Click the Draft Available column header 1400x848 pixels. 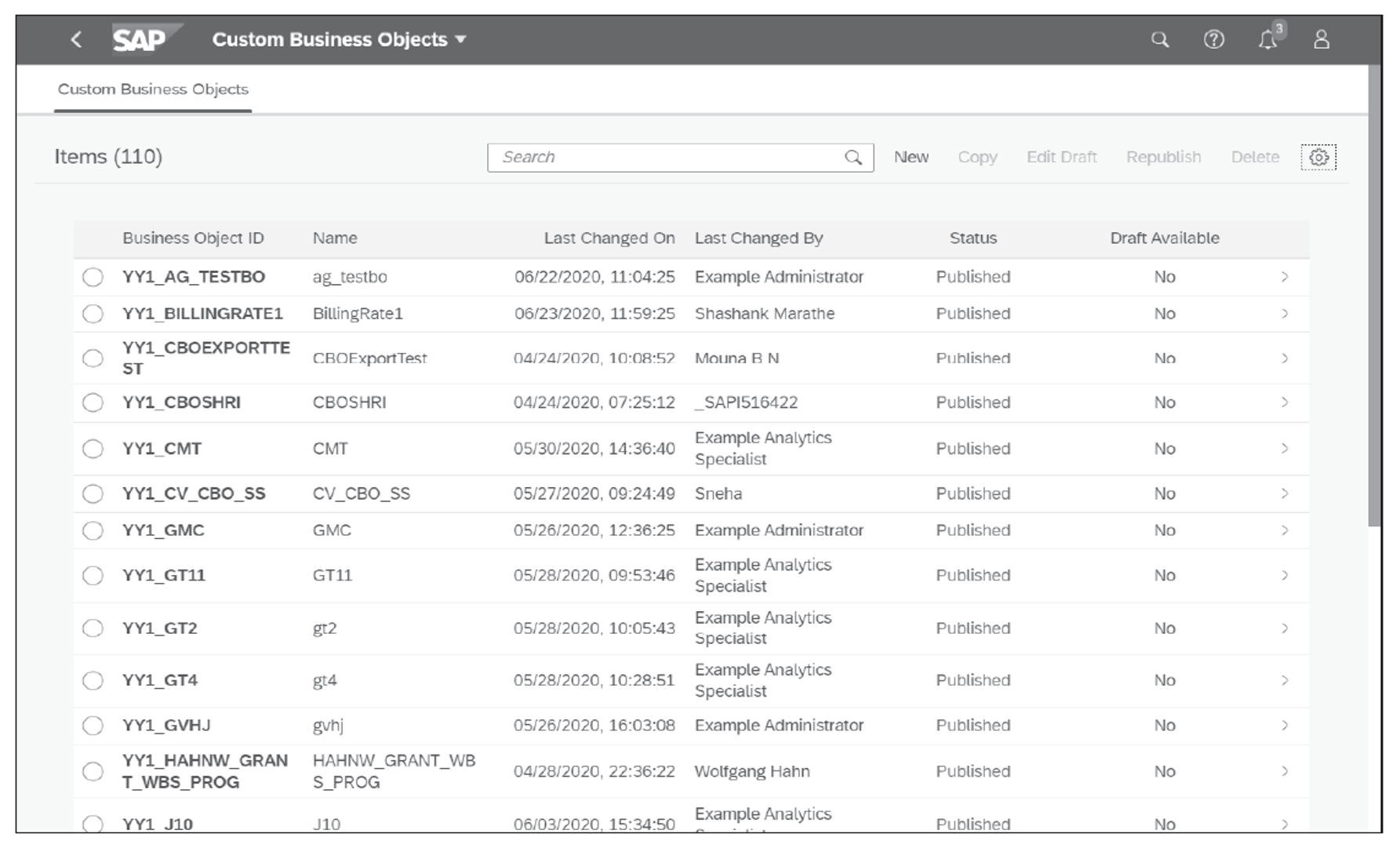(x=1165, y=238)
